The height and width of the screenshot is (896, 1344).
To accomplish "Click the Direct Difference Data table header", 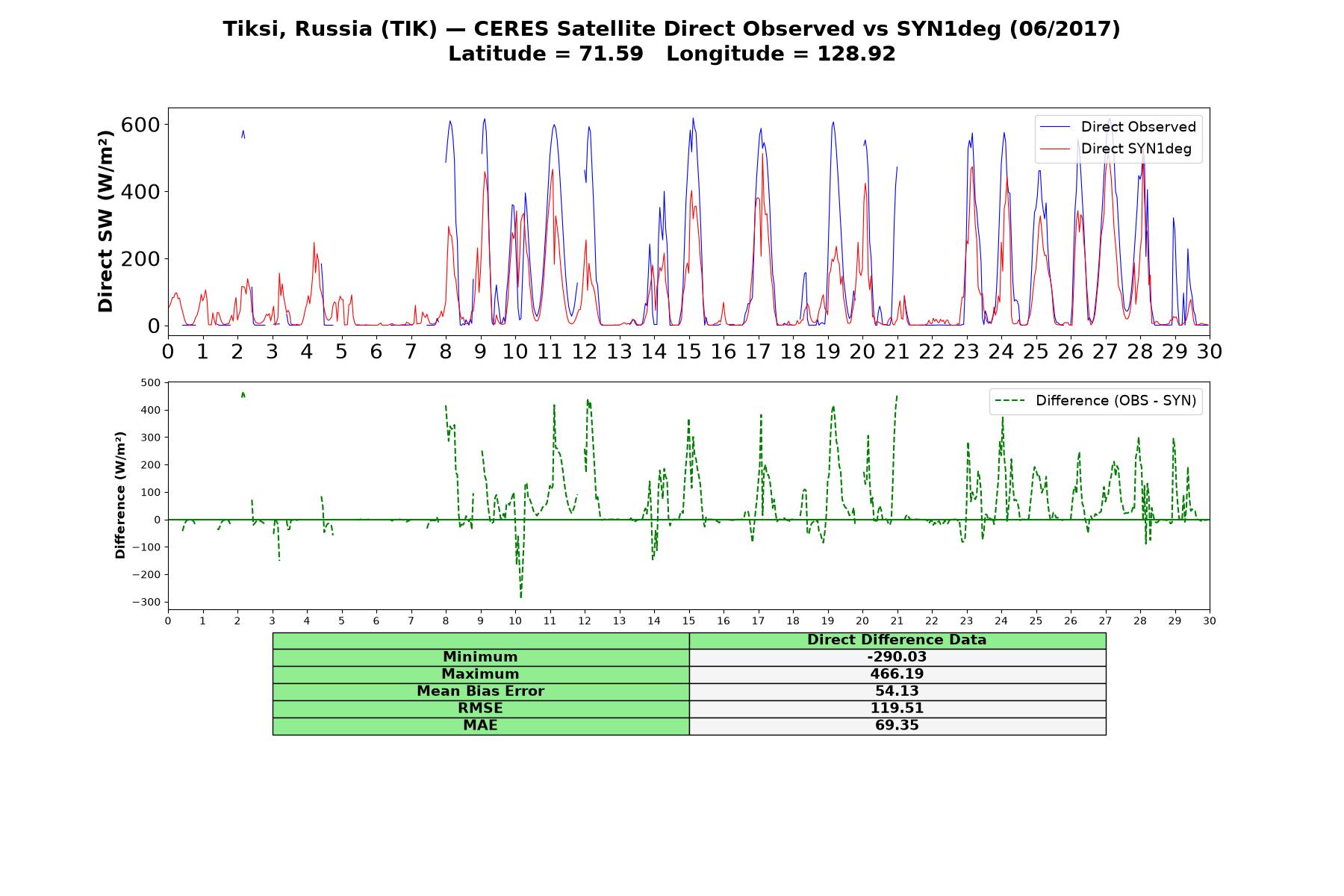I will coord(897,641).
